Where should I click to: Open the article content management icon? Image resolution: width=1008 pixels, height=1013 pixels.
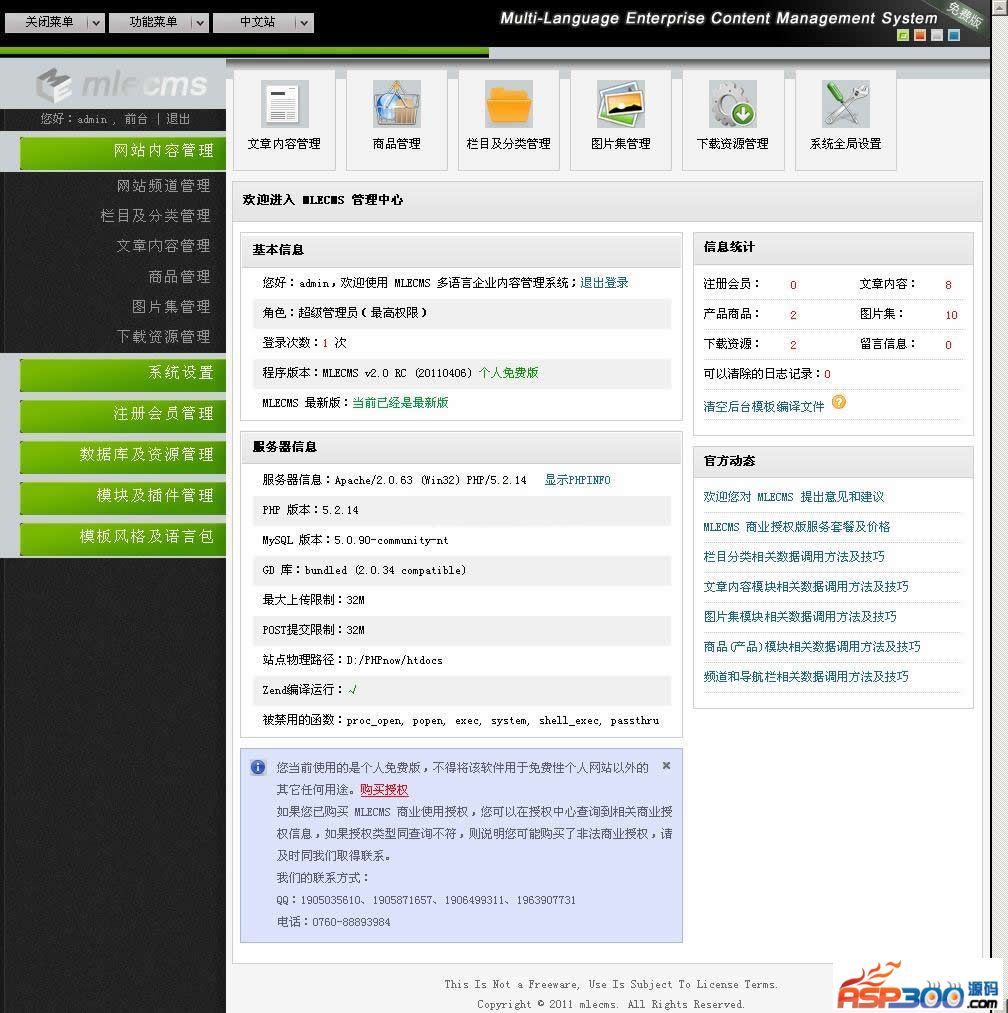(284, 105)
